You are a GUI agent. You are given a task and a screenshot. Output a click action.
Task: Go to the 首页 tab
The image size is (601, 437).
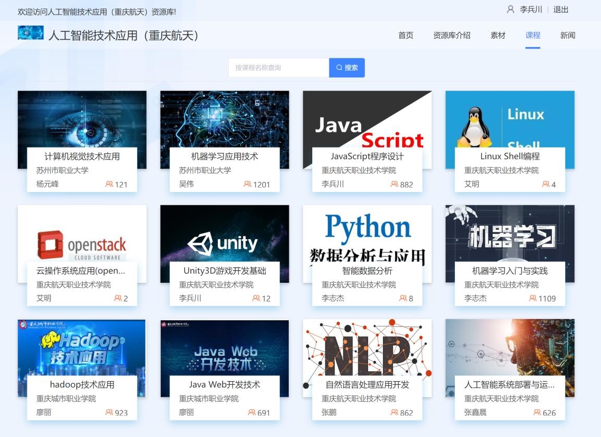click(406, 35)
